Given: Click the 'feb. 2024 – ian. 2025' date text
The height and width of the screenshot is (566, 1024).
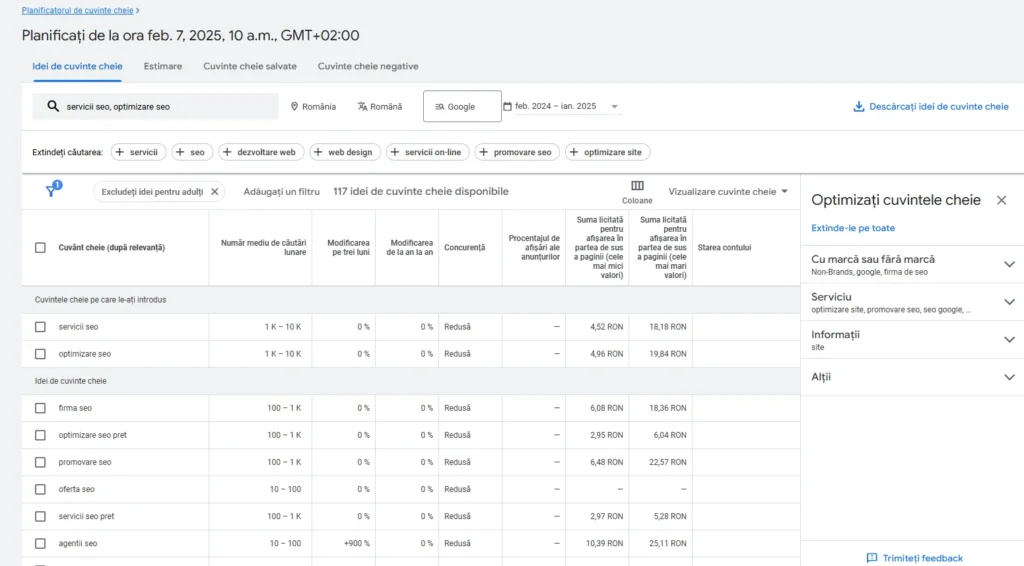Looking at the screenshot, I should (x=555, y=106).
